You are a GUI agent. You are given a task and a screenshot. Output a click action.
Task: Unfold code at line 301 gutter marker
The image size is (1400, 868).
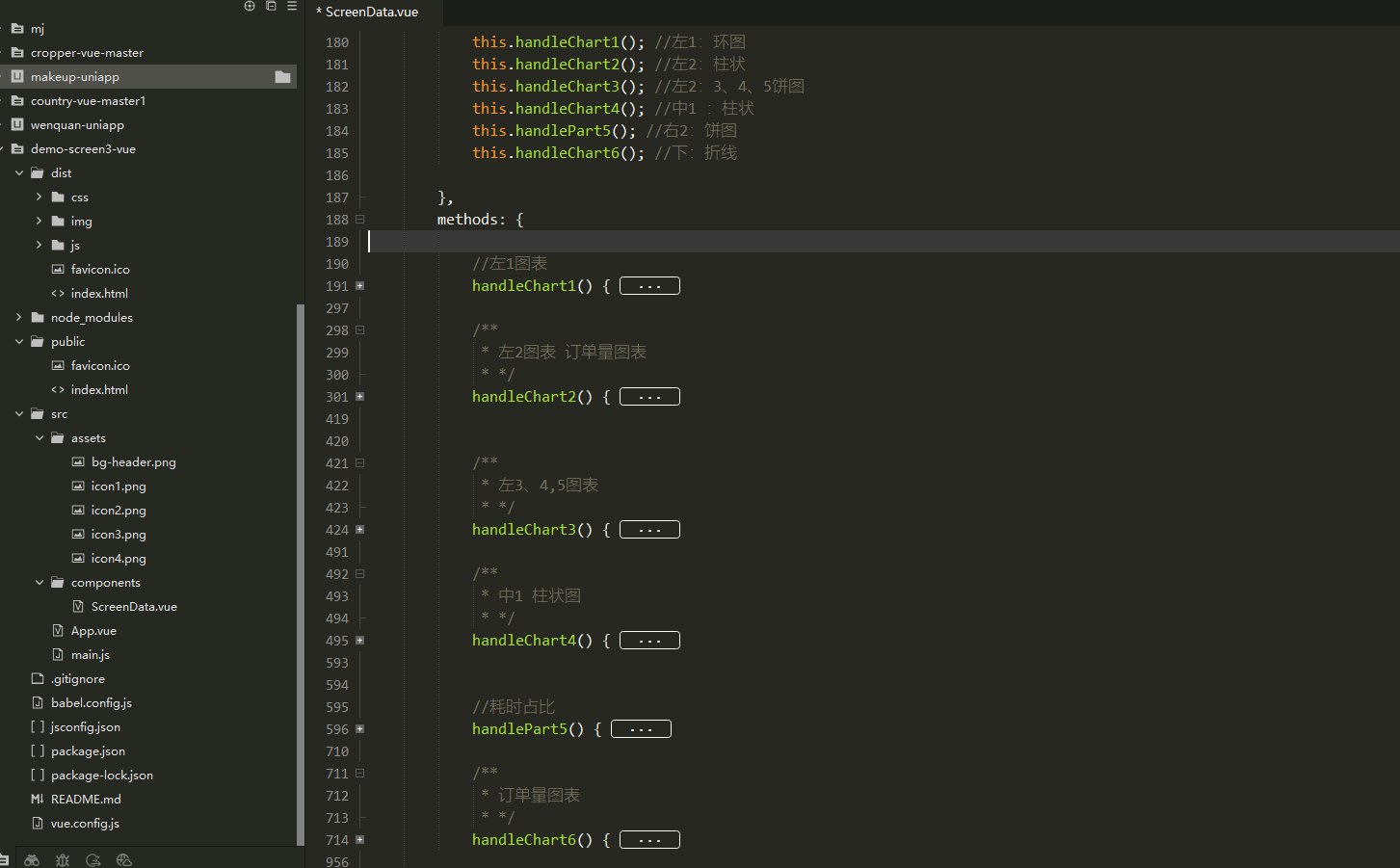pyautogui.click(x=360, y=397)
